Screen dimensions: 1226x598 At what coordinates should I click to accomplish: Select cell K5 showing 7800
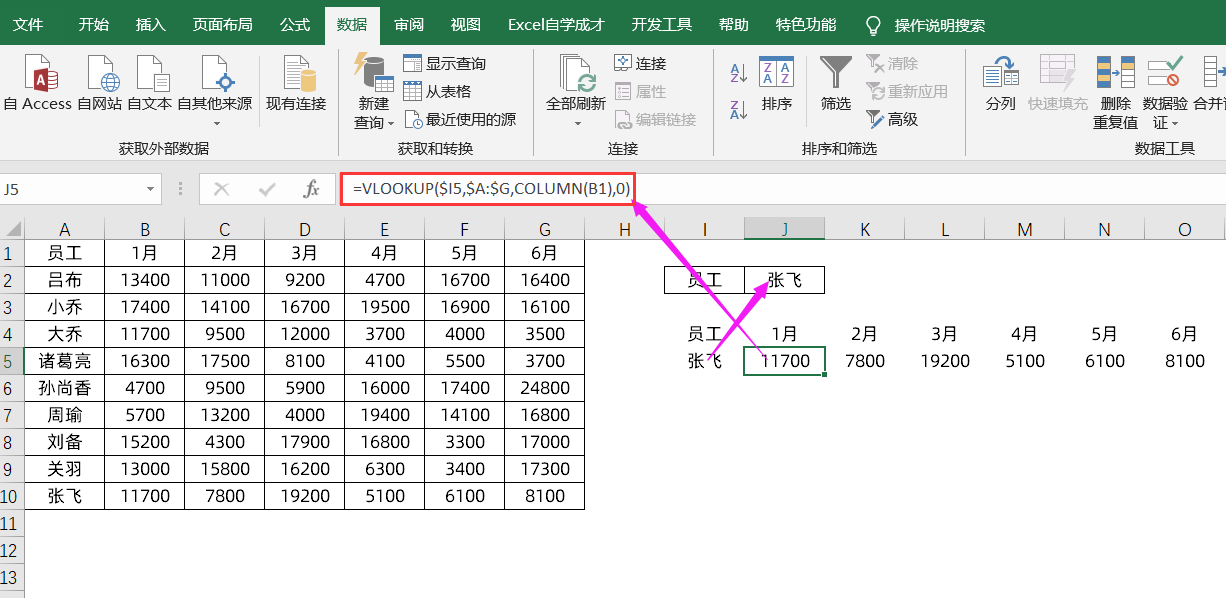865,361
